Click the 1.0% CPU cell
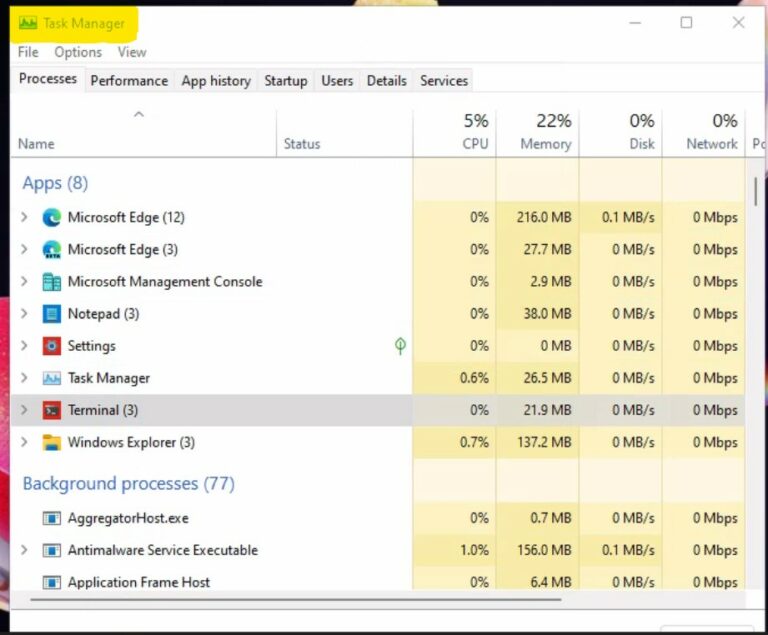Viewport: 768px width, 635px height. click(454, 550)
